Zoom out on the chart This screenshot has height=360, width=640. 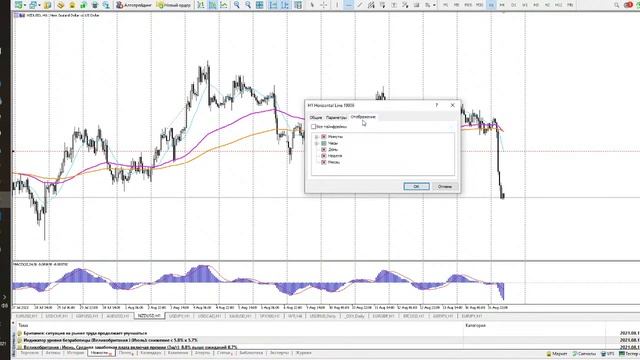coord(248,5)
